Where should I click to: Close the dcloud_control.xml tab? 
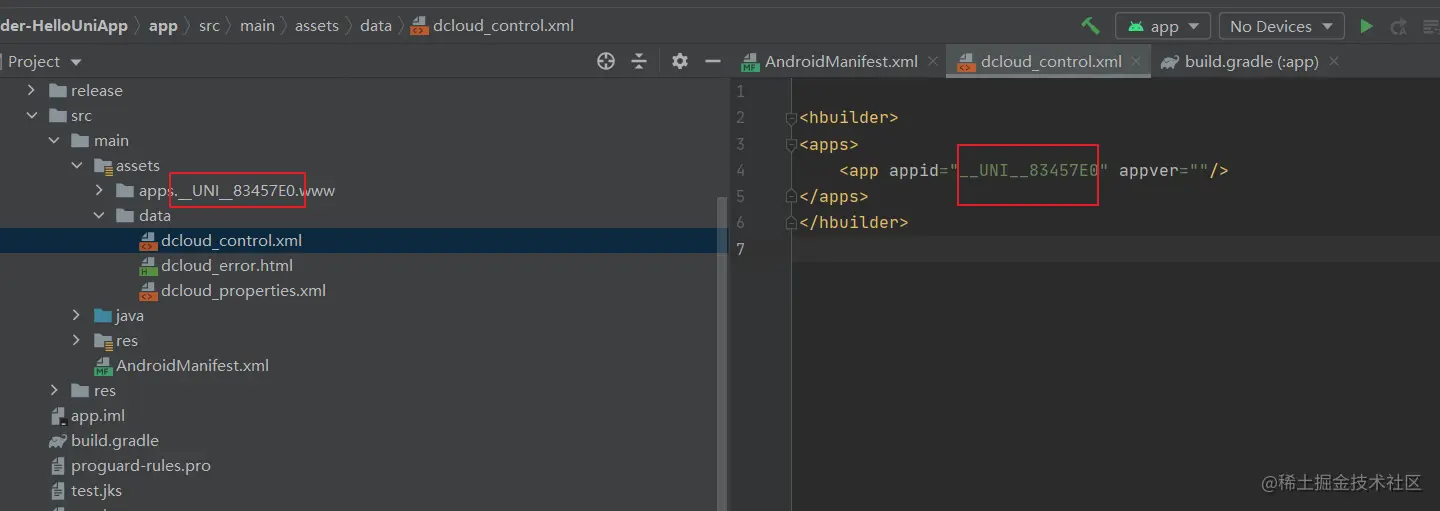(1136, 61)
